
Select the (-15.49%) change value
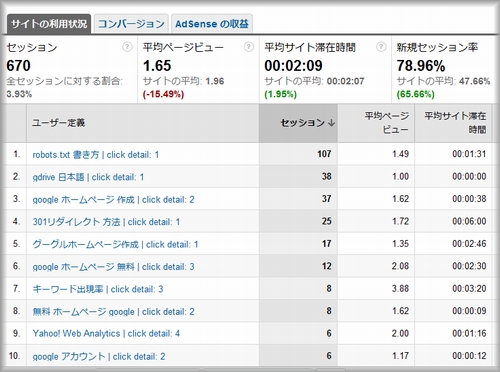point(163,94)
